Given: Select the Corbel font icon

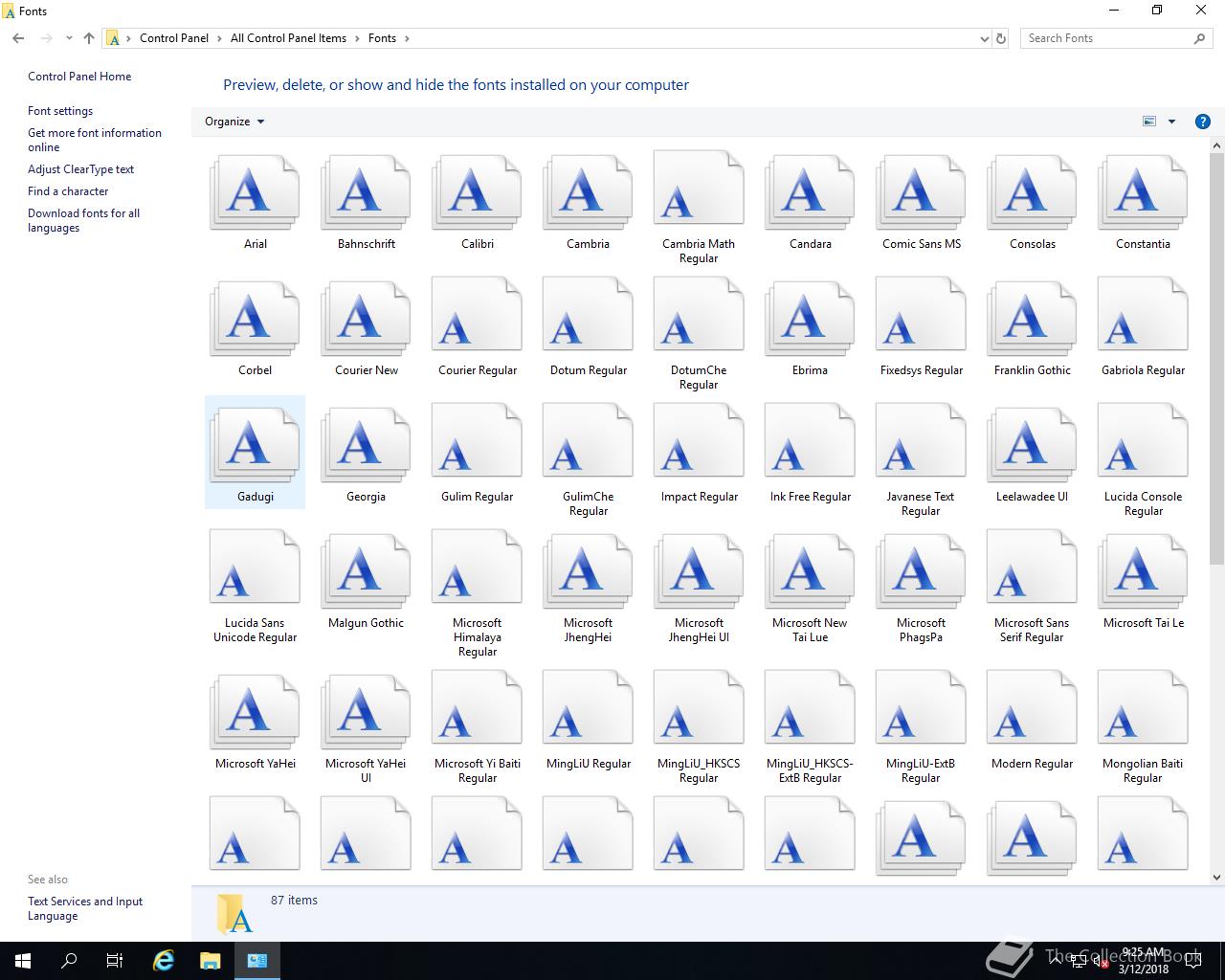Looking at the screenshot, I should (255, 321).
